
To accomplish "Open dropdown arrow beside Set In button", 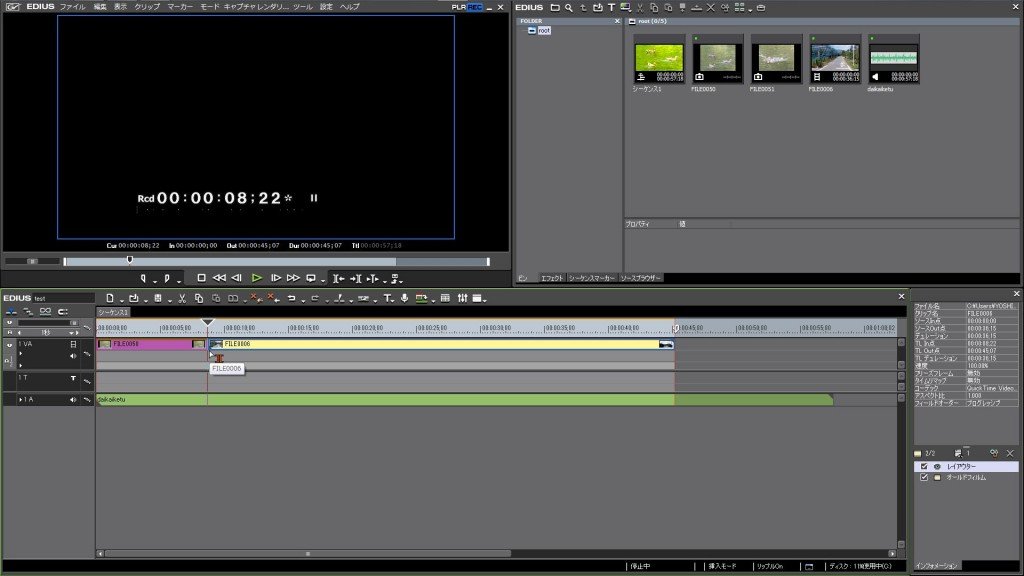I will (x=155, y=280).
